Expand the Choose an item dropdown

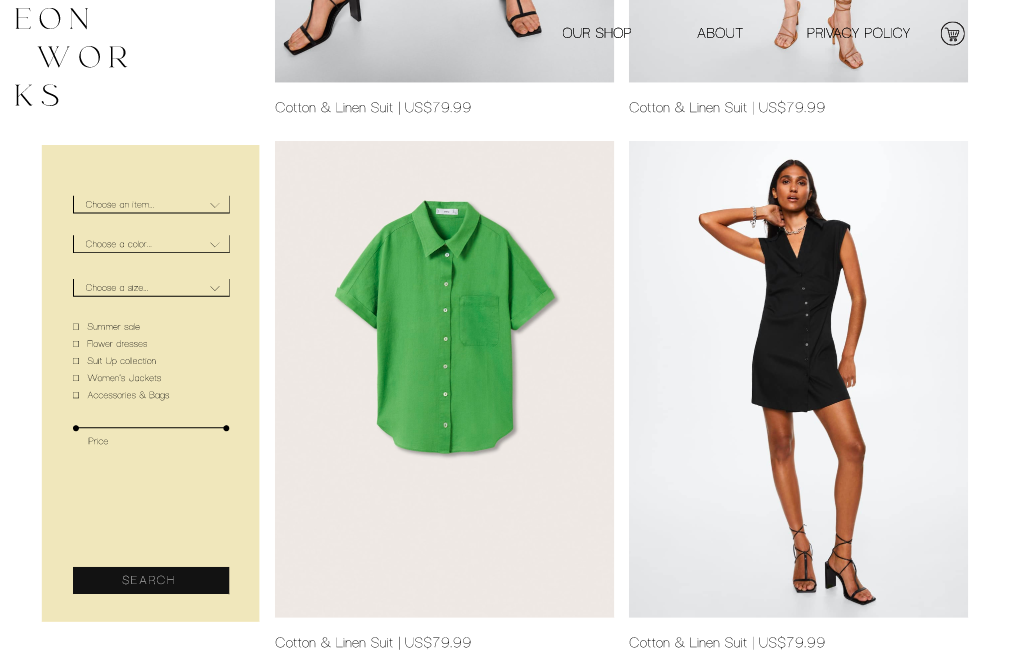point(151,205)
